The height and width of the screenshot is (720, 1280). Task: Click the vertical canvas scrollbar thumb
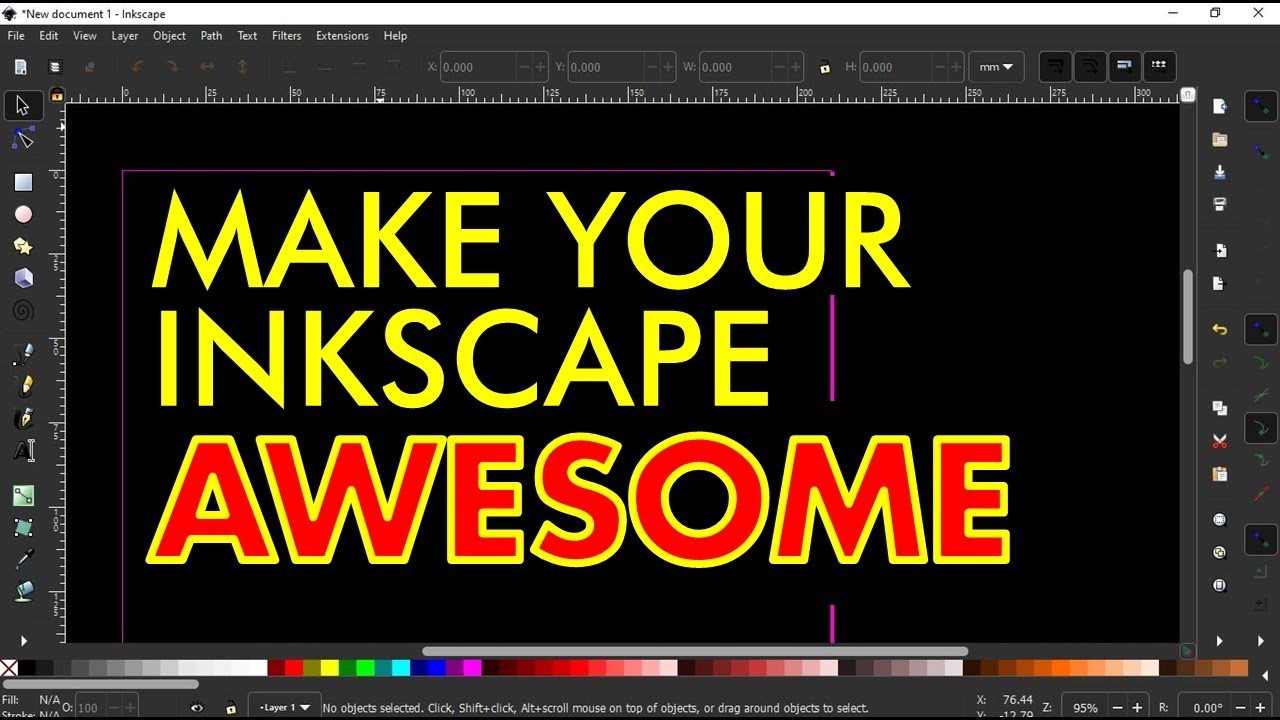(1188, 316)
